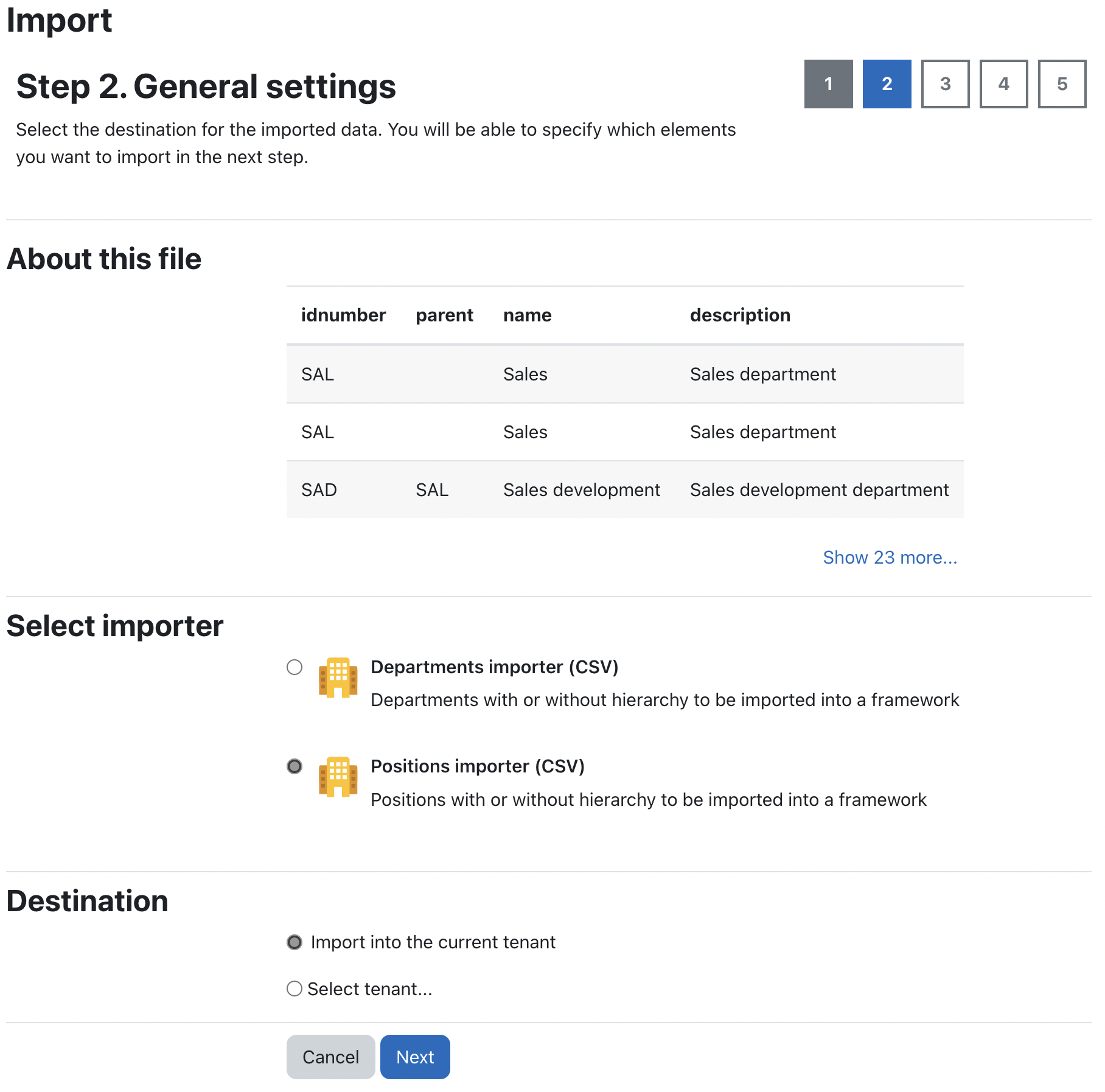The width and height of the screenshot is (1105, 1092).
Task: Expand the table with Show 23 more
Action: [890, 558]
